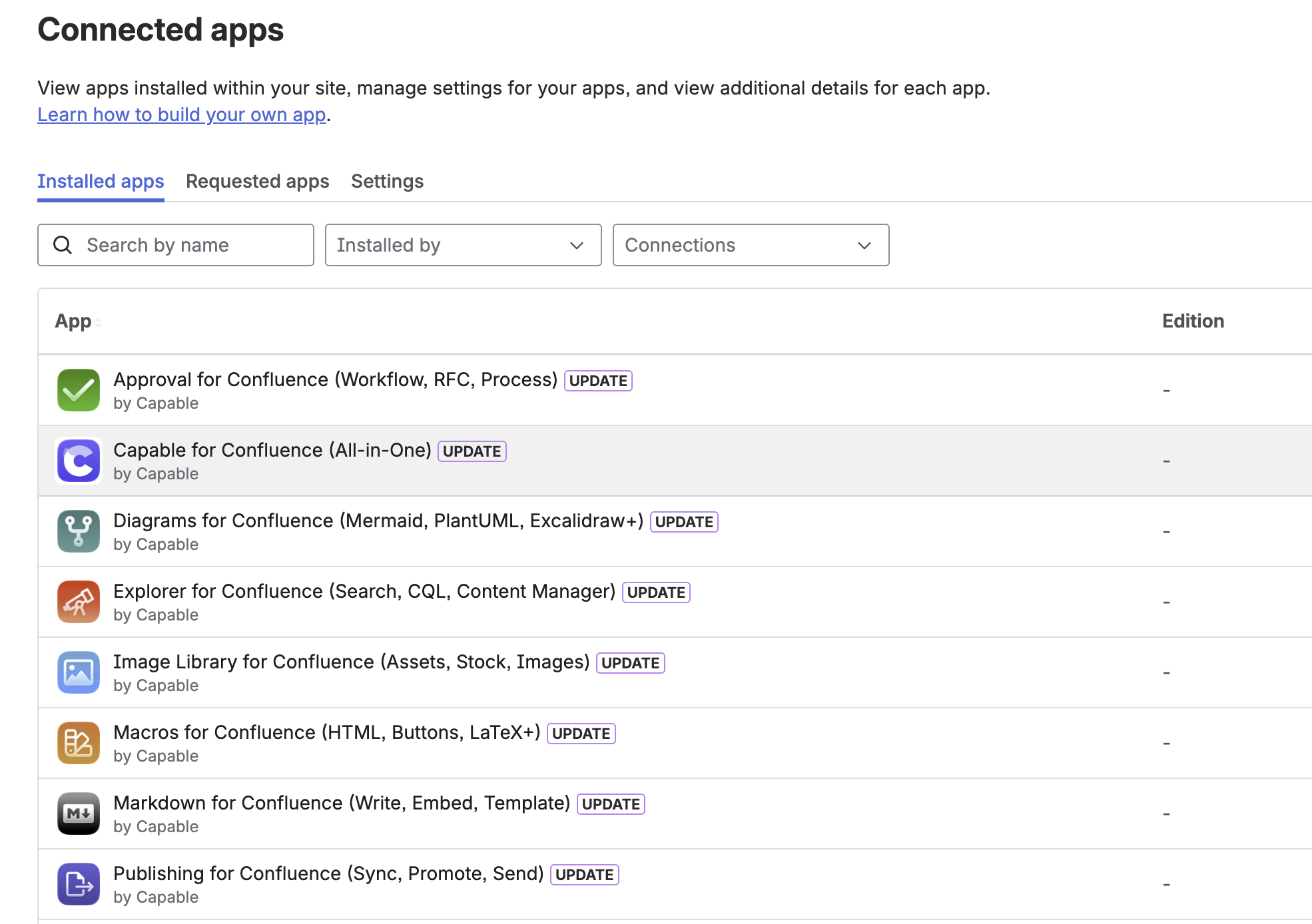Click the UPDATE badge for Markdown for Confluence

coord(610,804)
